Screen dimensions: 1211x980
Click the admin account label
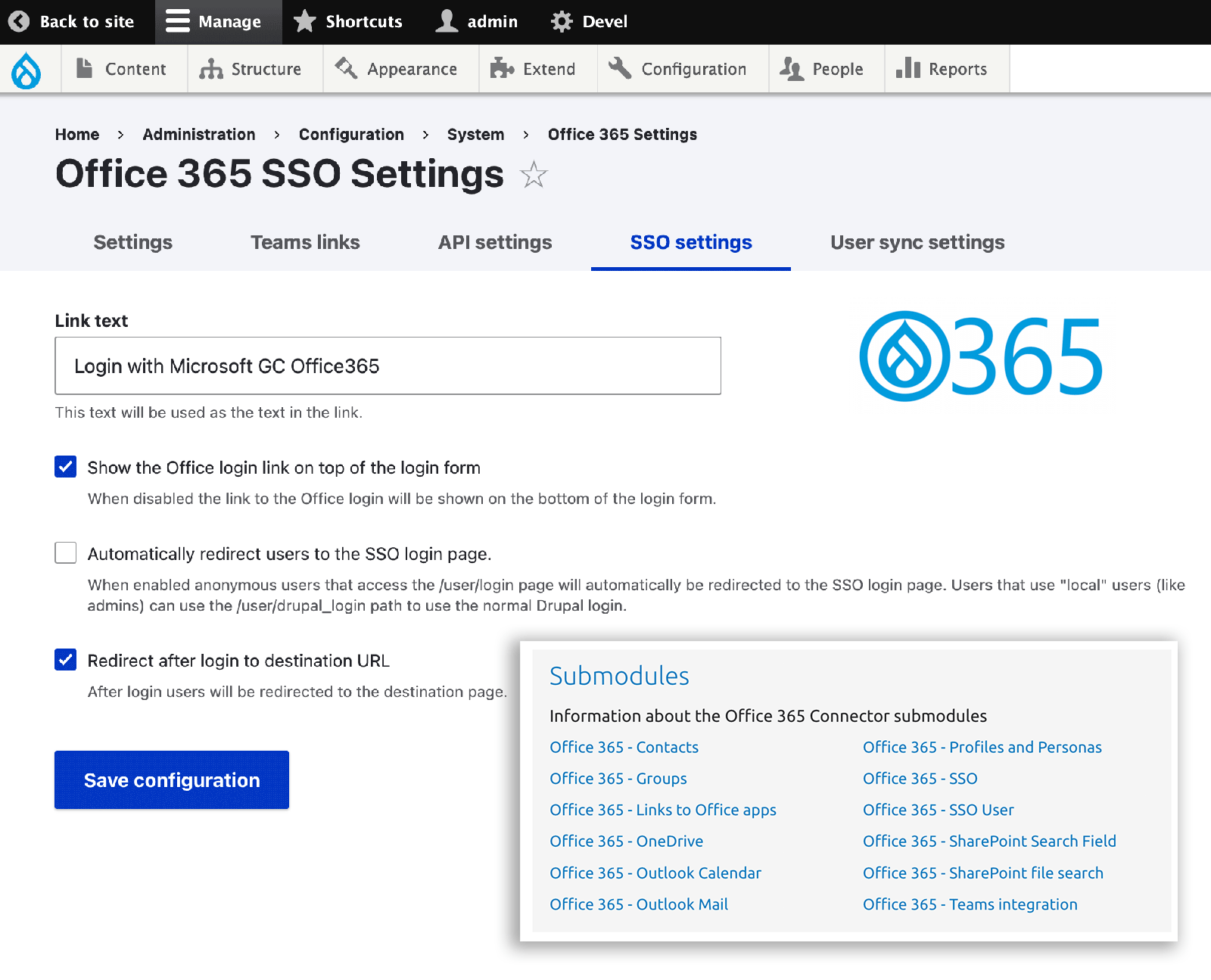click(x=493, y=21)
